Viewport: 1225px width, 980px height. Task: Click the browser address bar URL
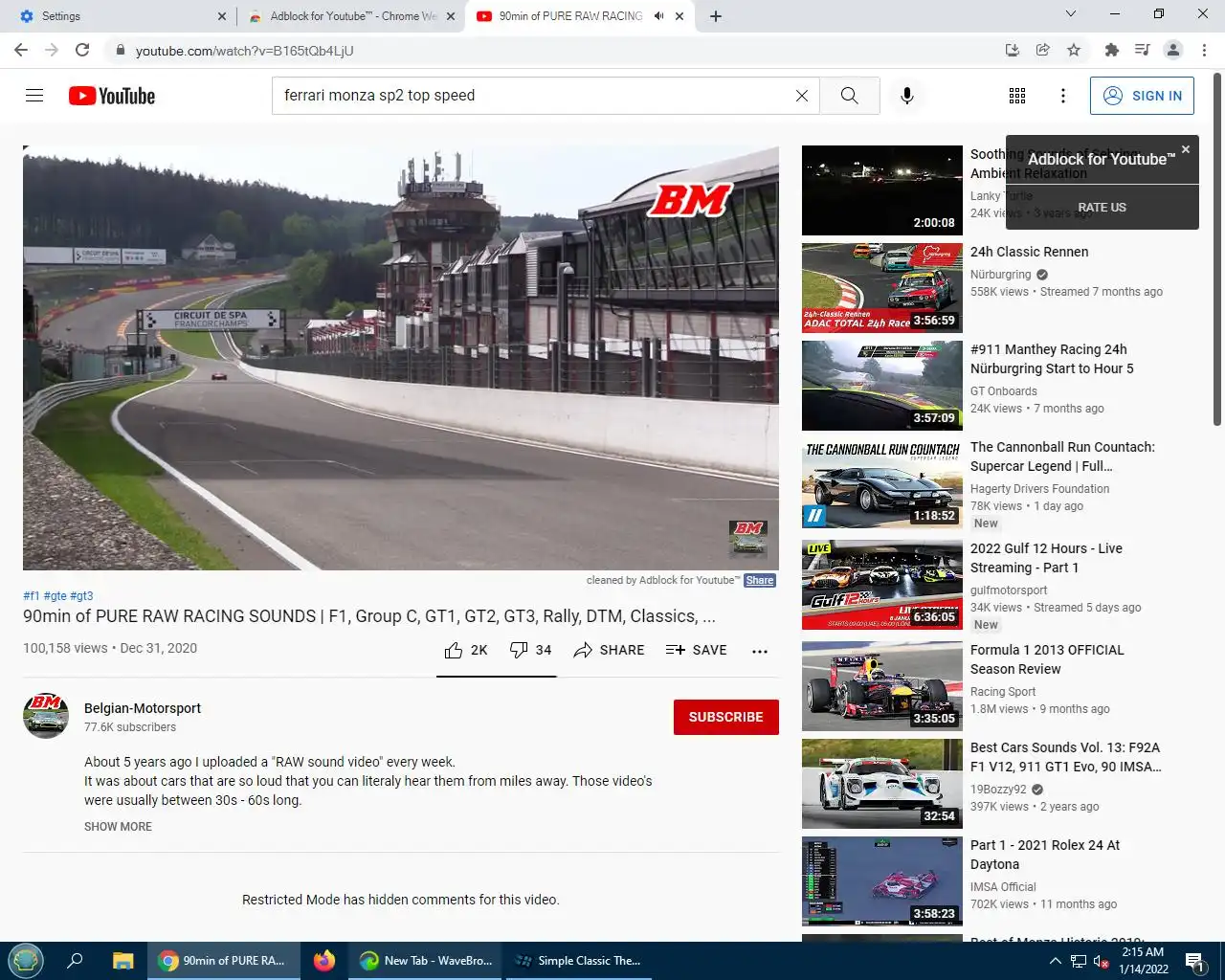pyautogui.click(x=244, y=50)
